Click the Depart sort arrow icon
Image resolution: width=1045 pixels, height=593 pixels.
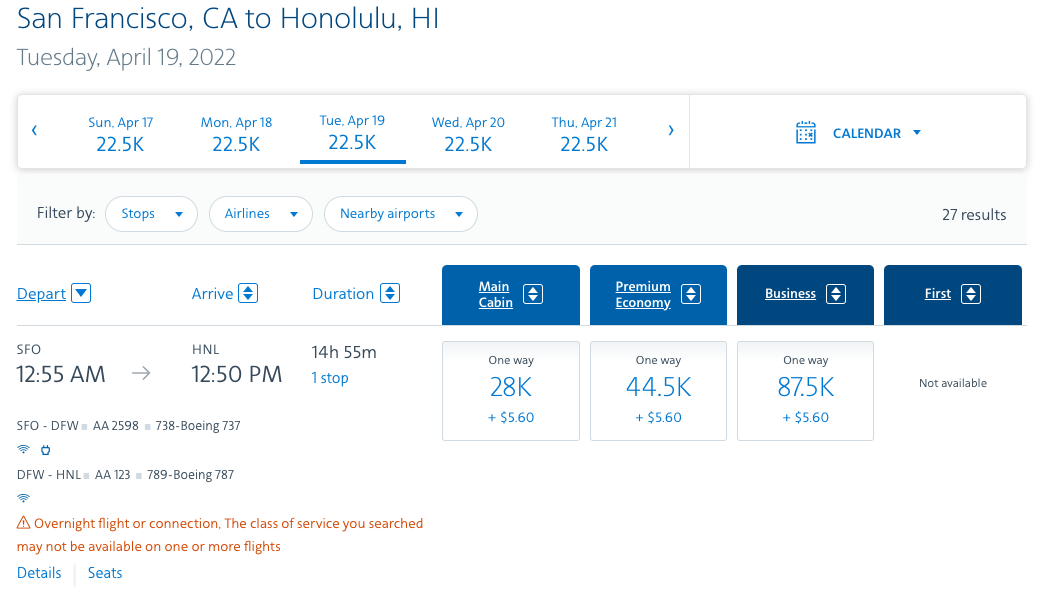[x=82, y=294]
